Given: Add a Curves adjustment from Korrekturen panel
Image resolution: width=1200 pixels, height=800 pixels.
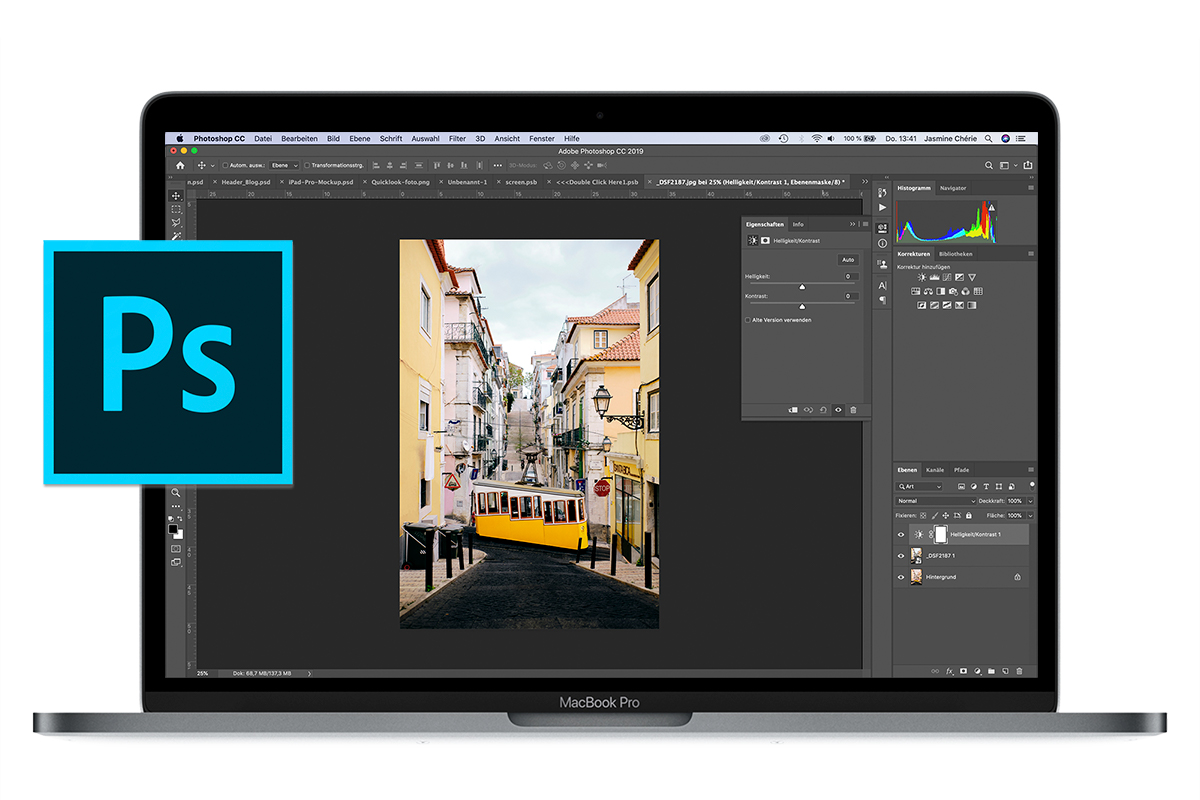Looking at the screenshot, I should (947, 277).
